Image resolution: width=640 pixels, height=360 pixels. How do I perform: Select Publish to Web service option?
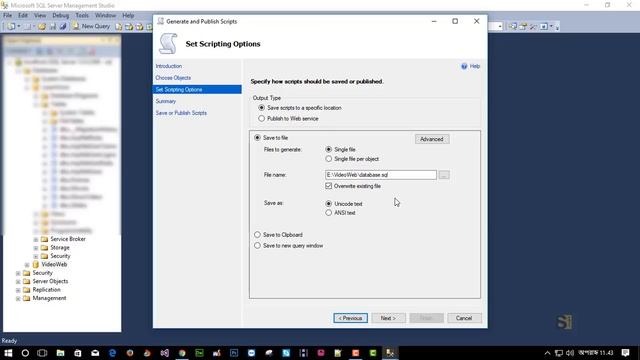click(262, 118)
